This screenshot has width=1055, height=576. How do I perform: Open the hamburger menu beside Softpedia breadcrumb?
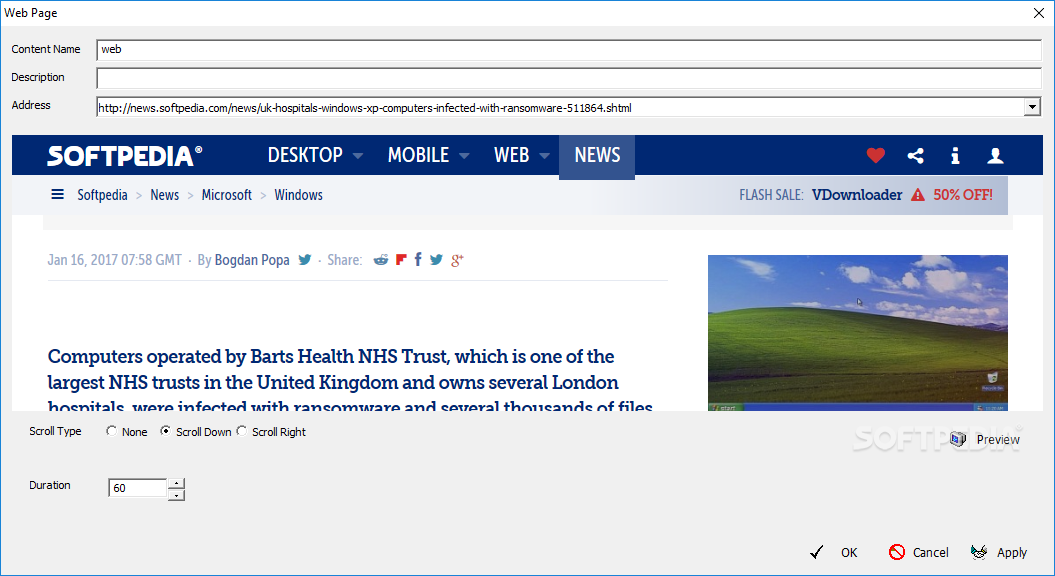[x=58, y=194]
